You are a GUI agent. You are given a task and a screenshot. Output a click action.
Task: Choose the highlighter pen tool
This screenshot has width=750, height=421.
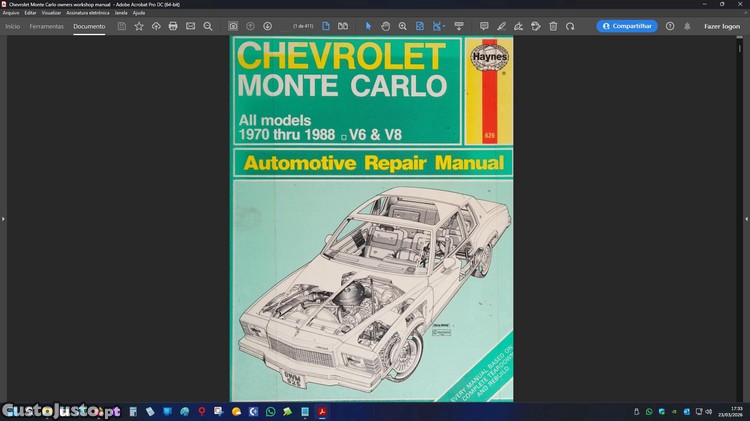pyautogui.click(x=501, y=26)
